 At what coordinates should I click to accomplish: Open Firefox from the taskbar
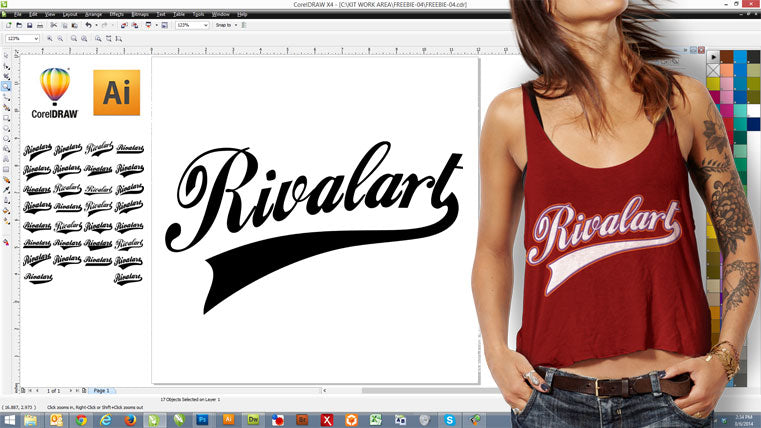tap(130, 420)
